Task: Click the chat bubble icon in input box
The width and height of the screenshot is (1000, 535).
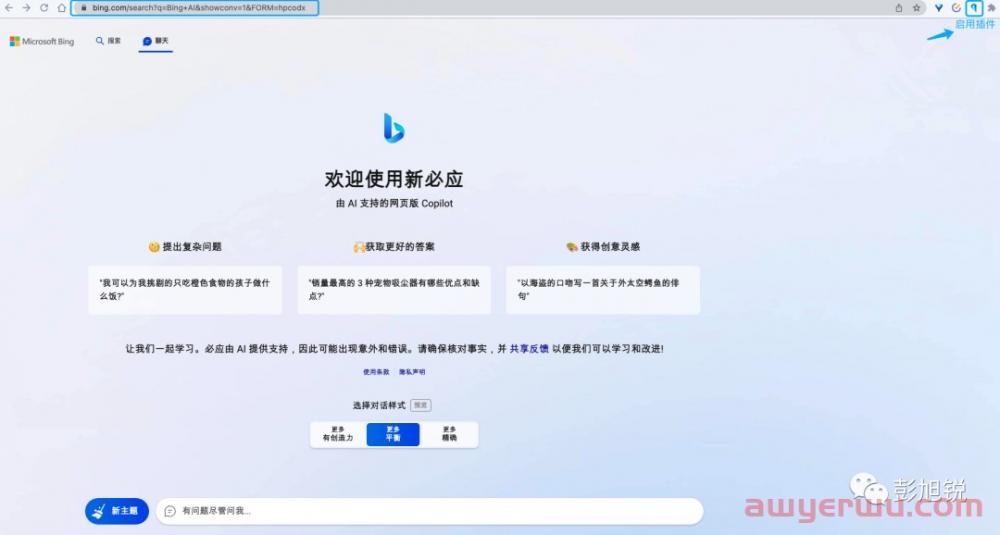Action: click(170, 511)
